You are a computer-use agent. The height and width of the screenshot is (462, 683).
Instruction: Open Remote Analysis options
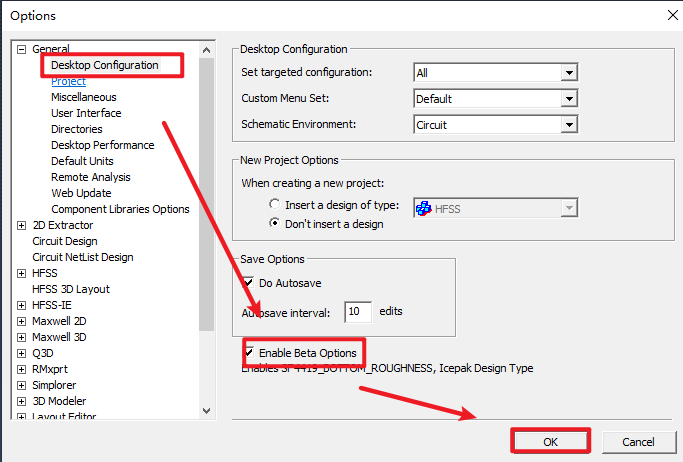91,177
